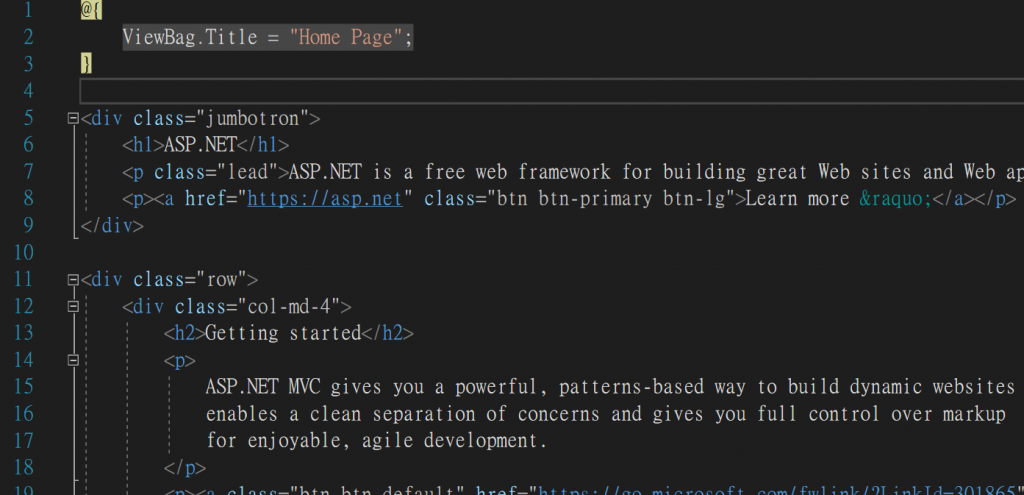
Task: Click the "Learn more" text on line 8
Action: (x=797, y=199)
